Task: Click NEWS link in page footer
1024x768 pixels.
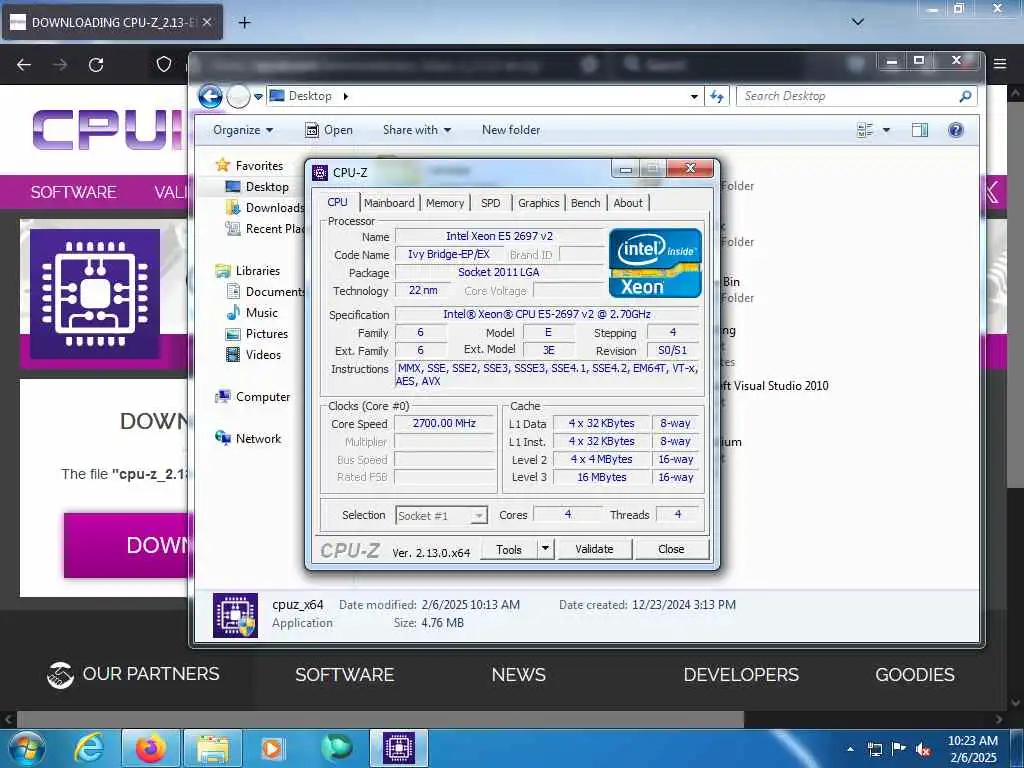Action: 519,675
